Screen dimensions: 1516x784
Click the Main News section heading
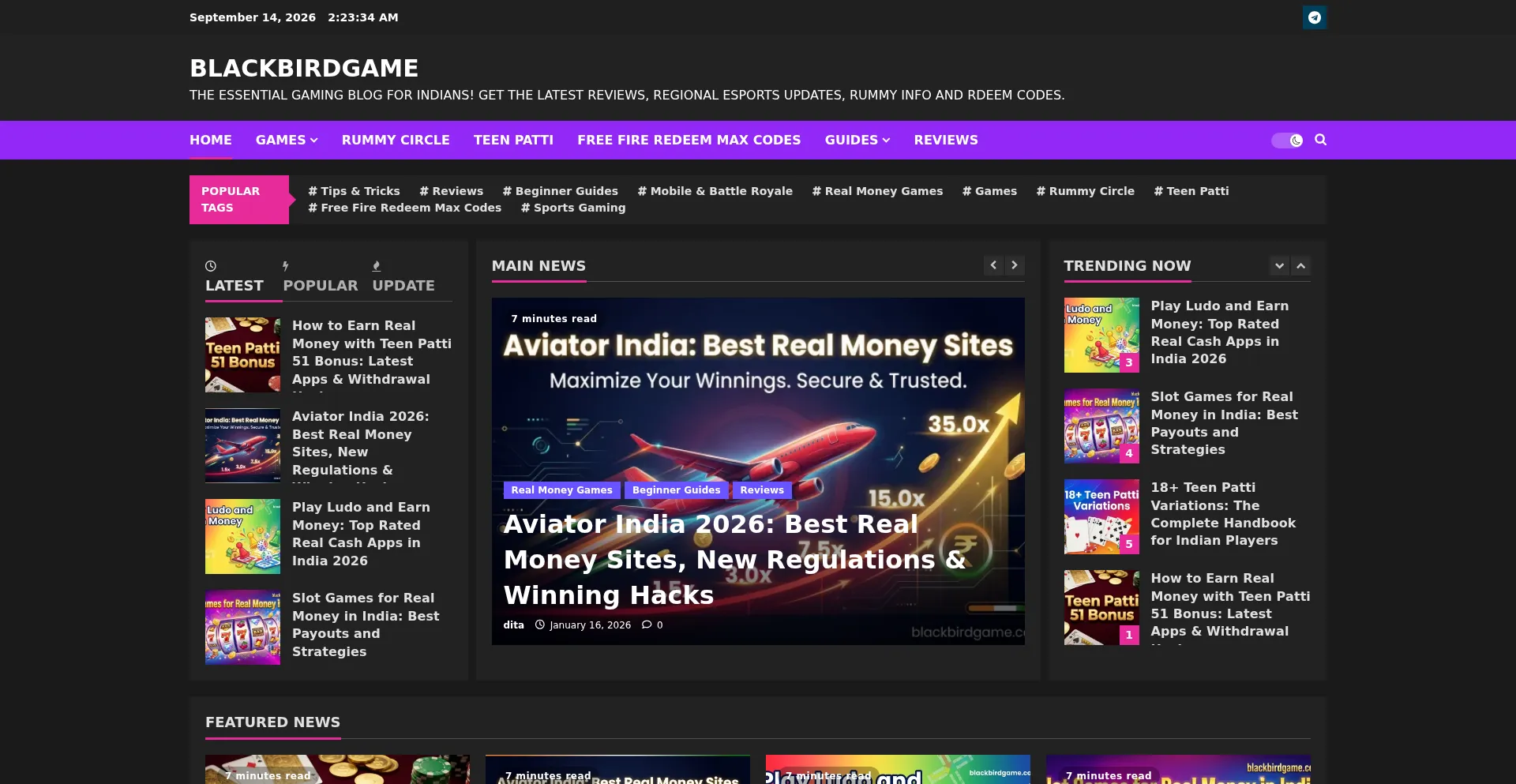pos(538,266)
